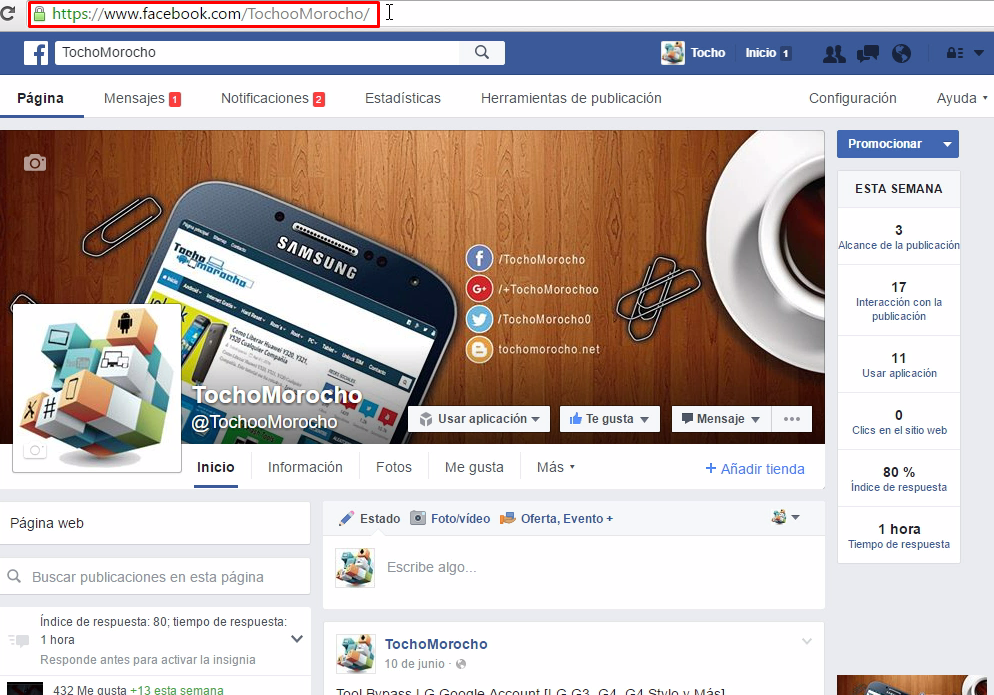Click the browser reload icon
Viewport: 994px width, 695px height.
[x=8, y=13]
